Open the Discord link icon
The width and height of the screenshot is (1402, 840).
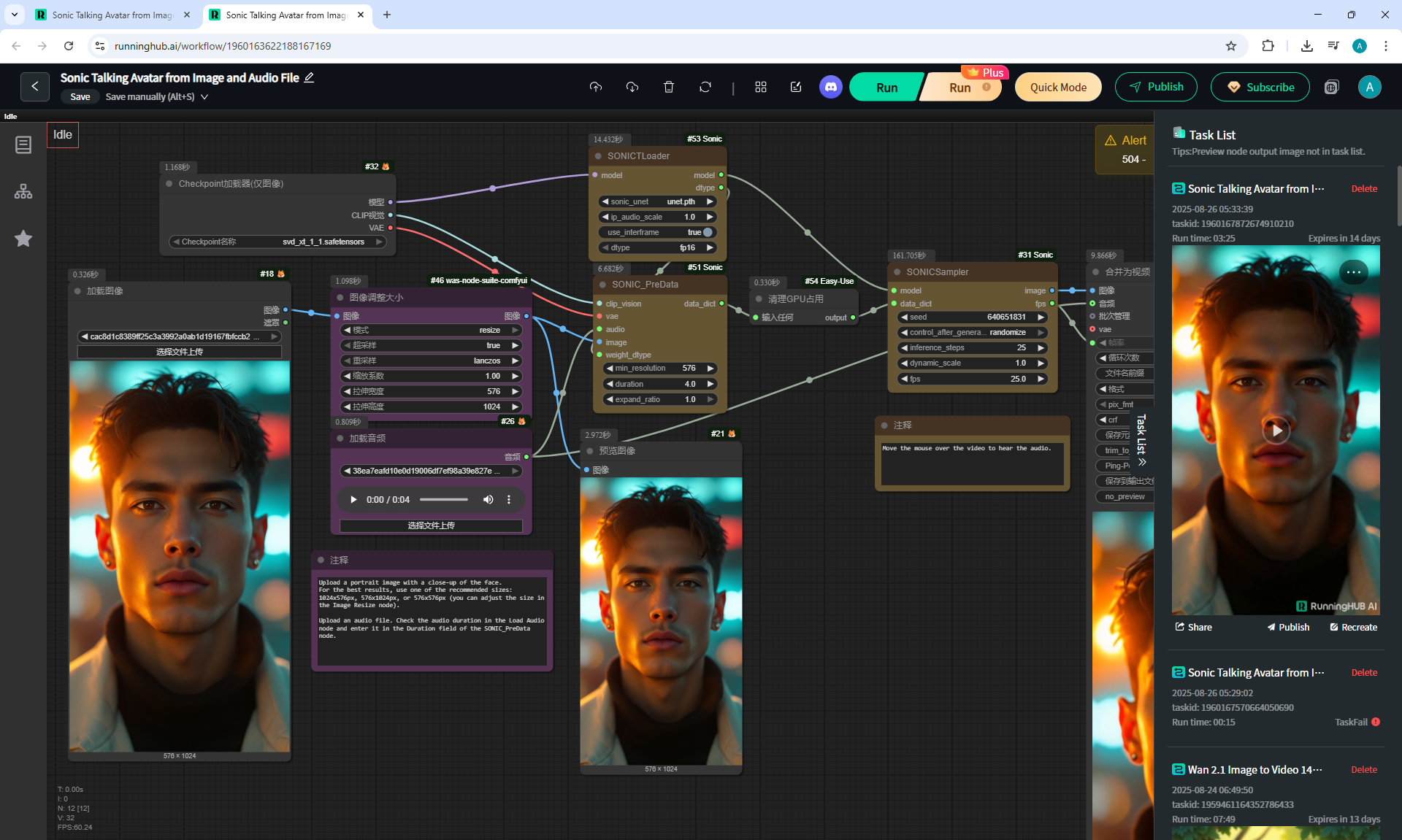point(830,87)
